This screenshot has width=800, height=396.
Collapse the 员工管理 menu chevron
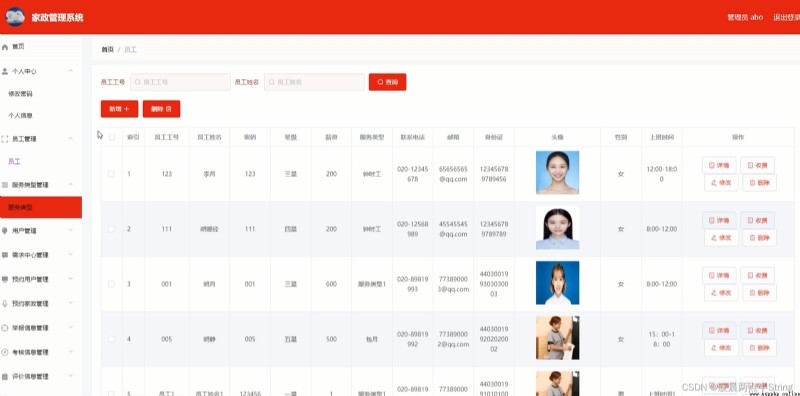70,138
